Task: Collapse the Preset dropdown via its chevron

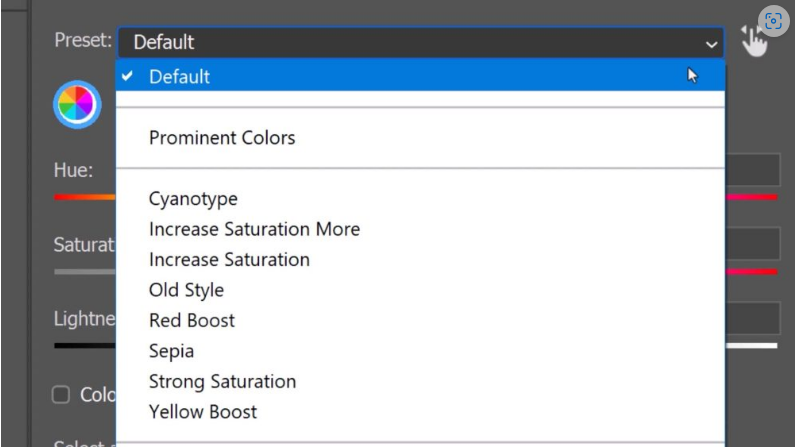Action: click(x=711, y=44)
